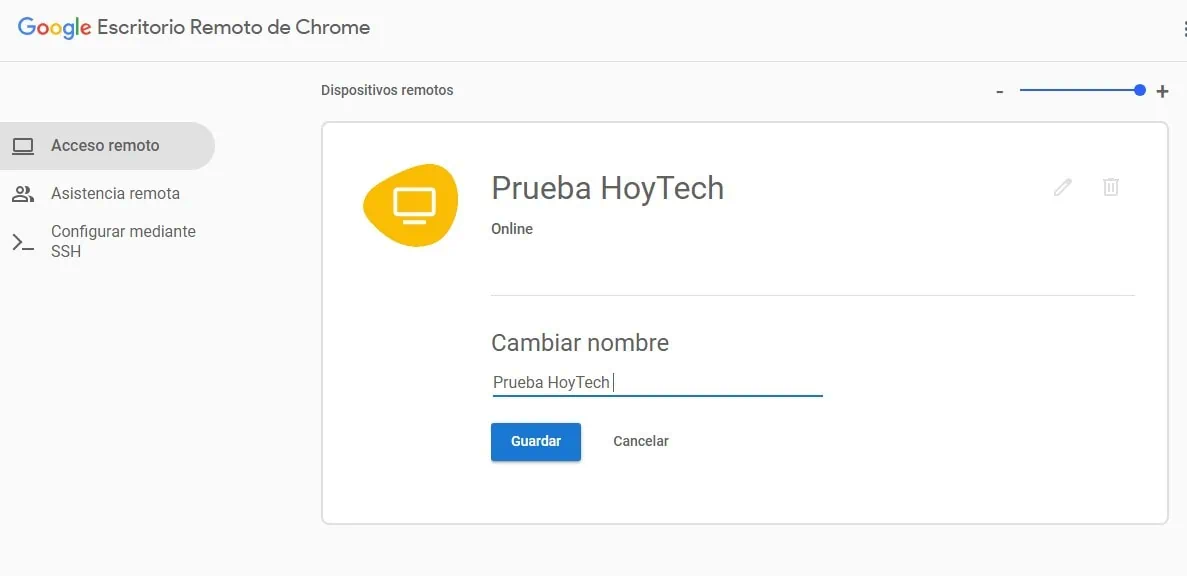Click the blue size slider handle

(1140, 90)
